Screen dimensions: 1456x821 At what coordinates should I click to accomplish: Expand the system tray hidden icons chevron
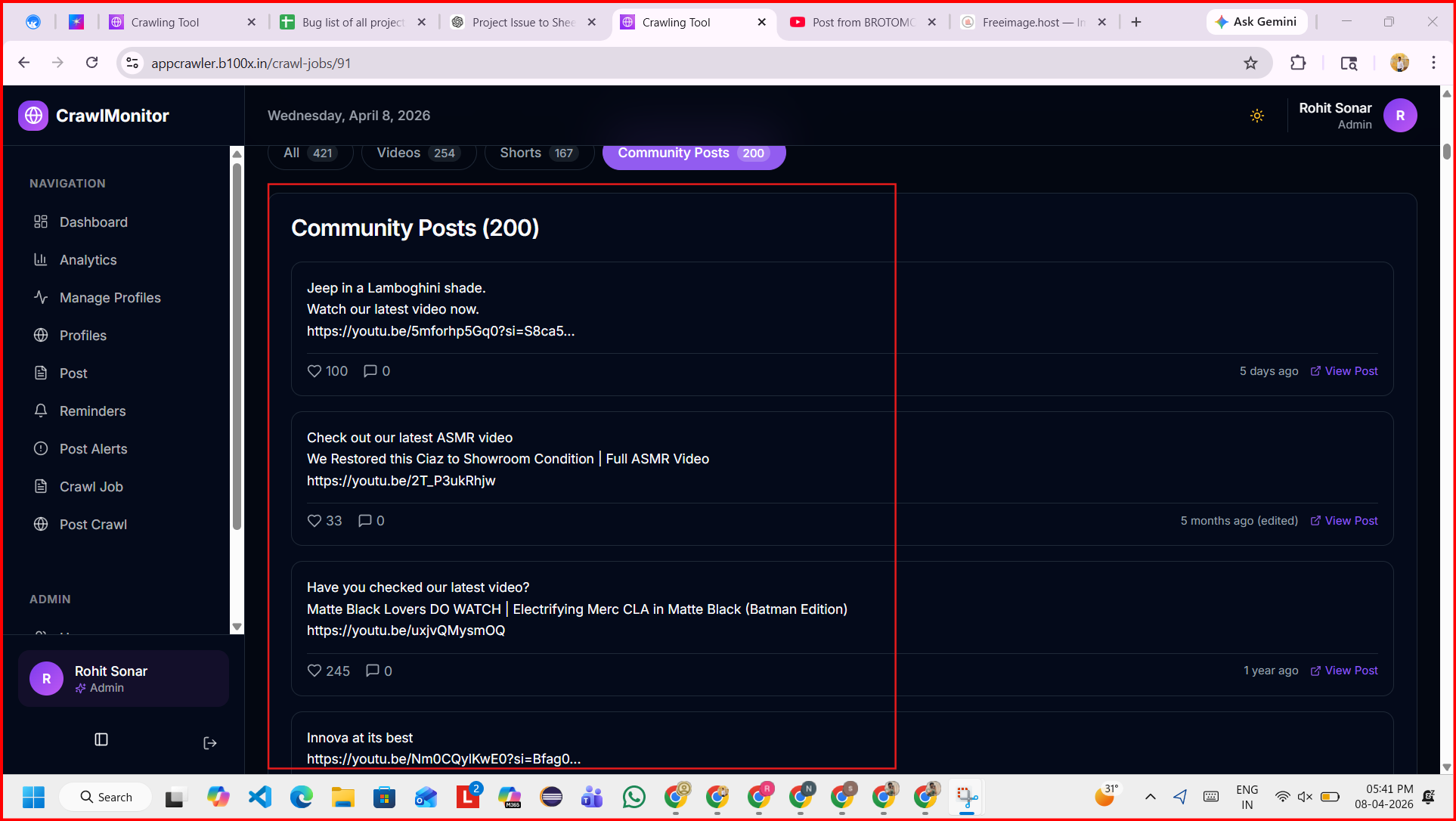(1150, 797)
